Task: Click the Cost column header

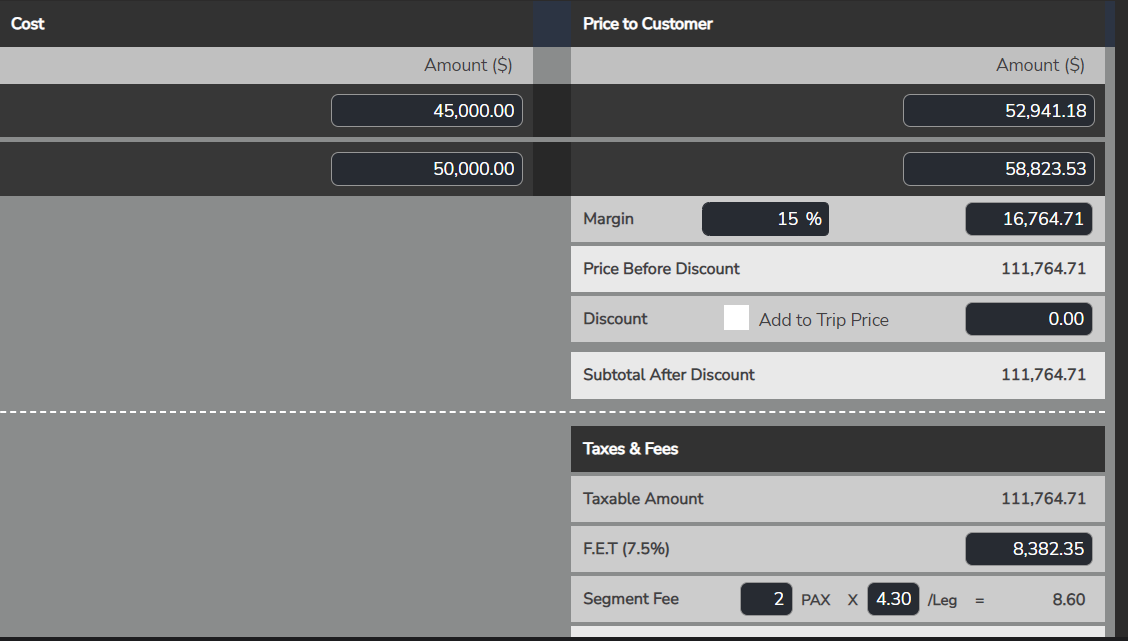Action: point(28,23)
